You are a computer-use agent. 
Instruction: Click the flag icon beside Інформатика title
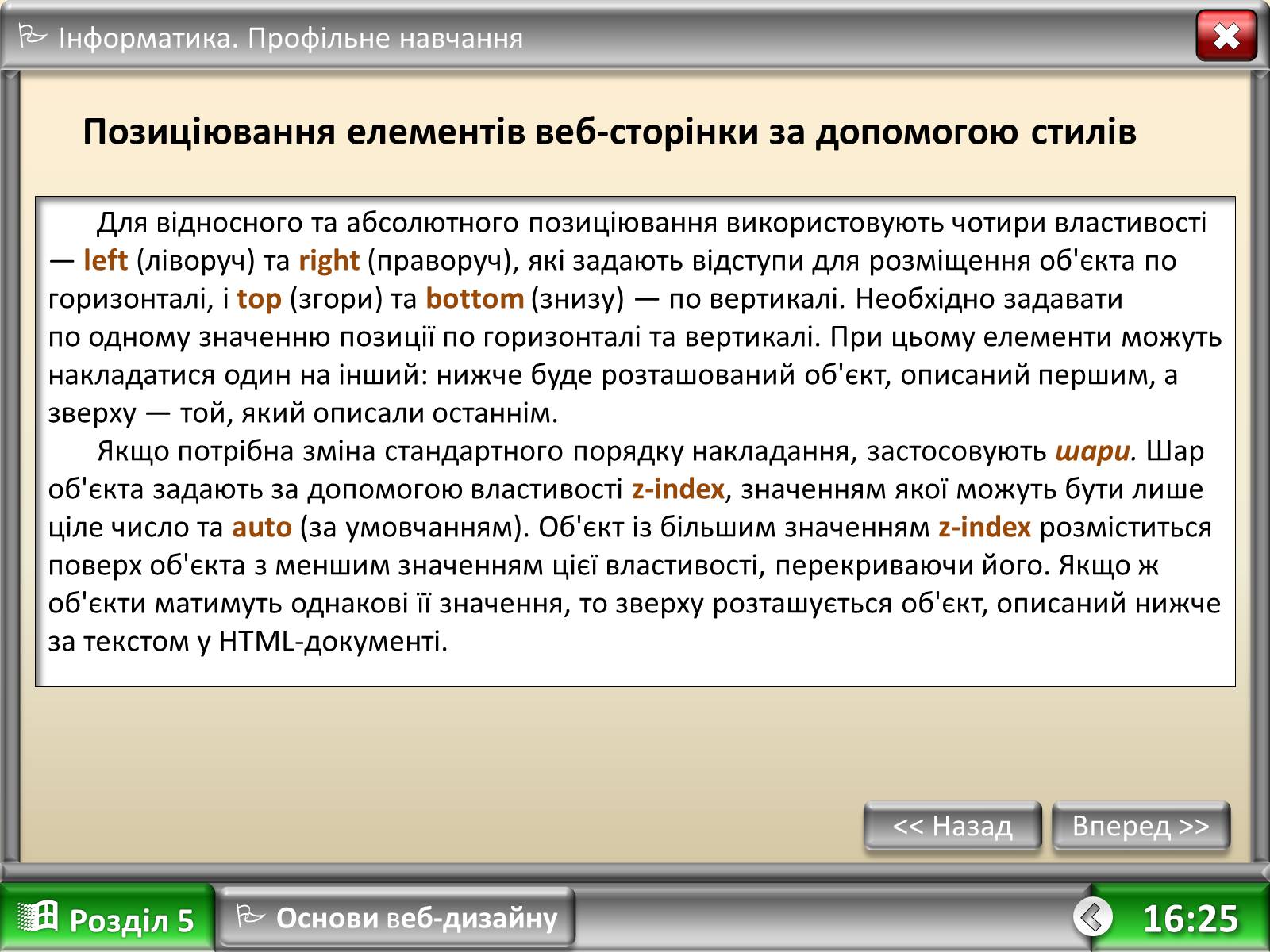click(x=33, y=36)
